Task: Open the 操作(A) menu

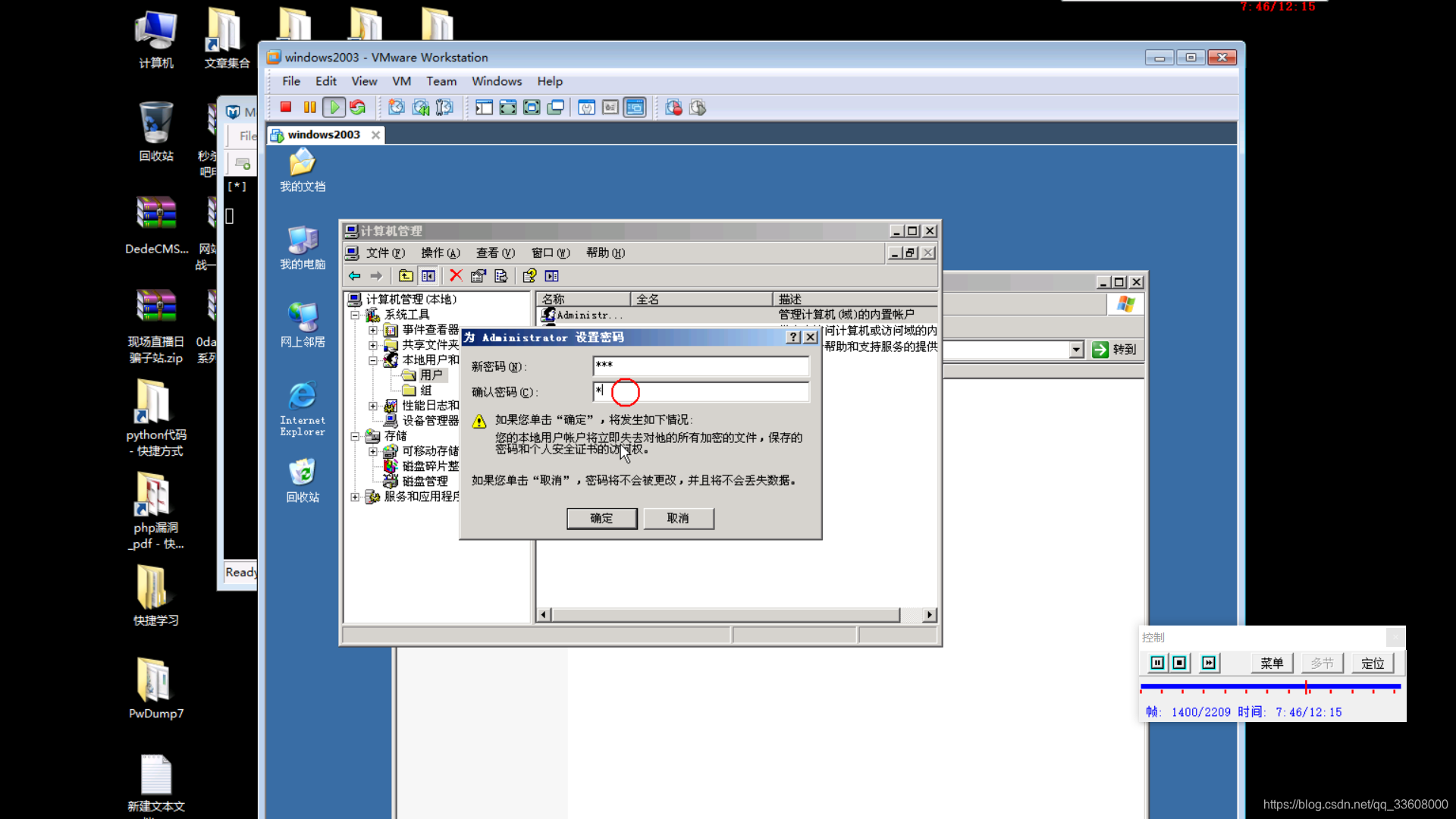Action: pos(441,253)
